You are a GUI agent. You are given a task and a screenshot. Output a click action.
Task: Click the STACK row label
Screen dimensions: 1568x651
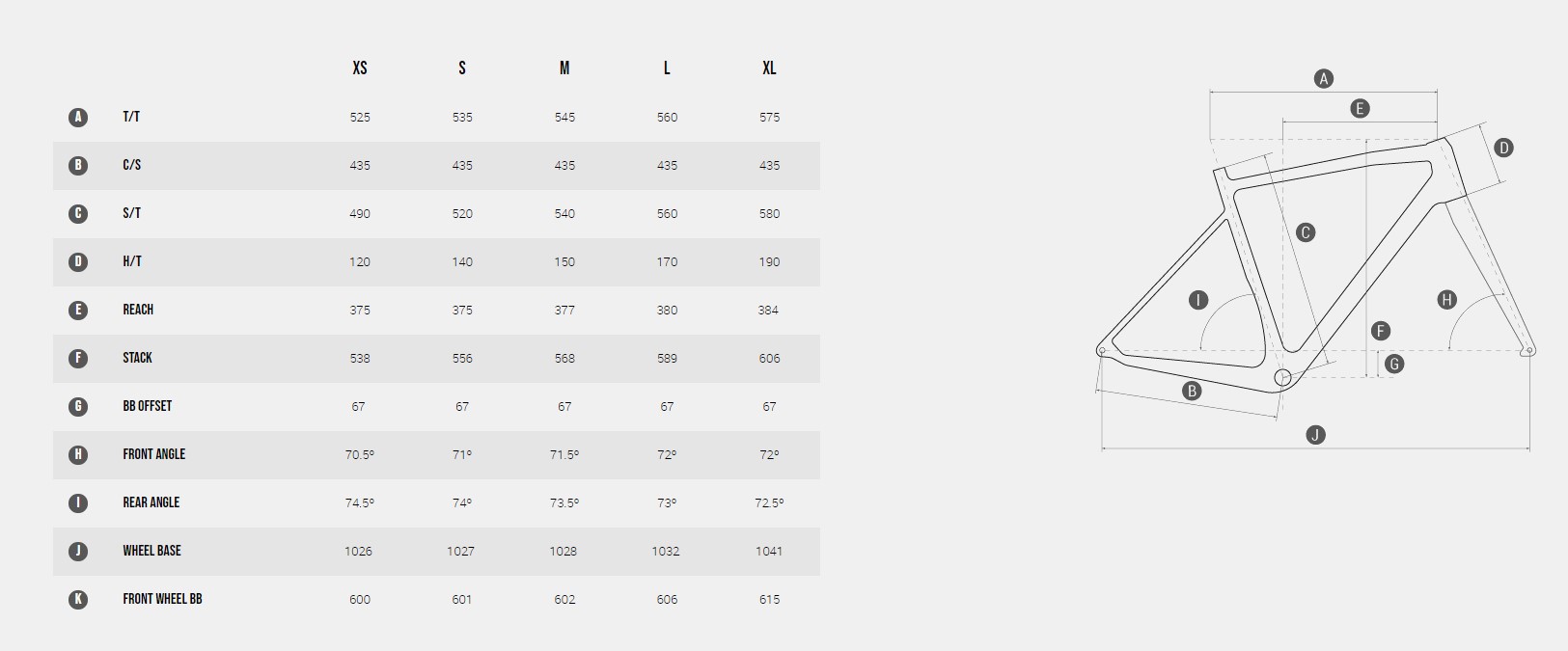click(137, 358)
